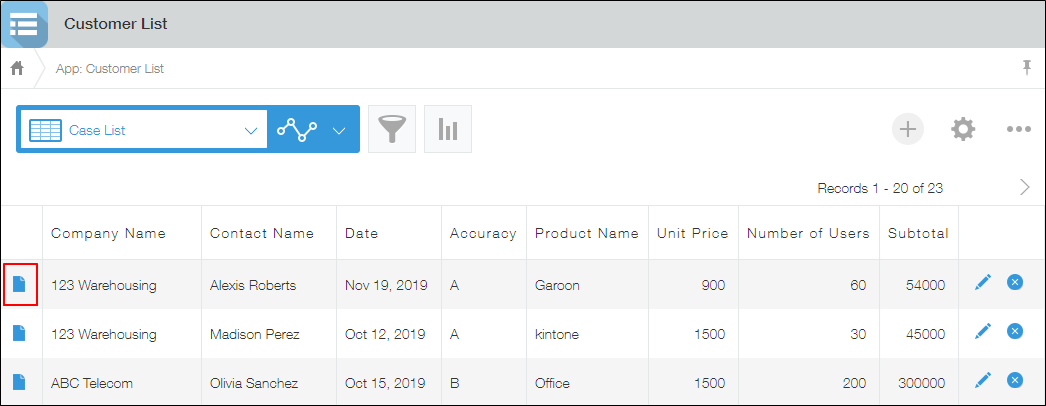1046x406 pixels.
Task: Edit the Olivia Sanchez record
Action: pyautogui.click(x=982, y=380)
